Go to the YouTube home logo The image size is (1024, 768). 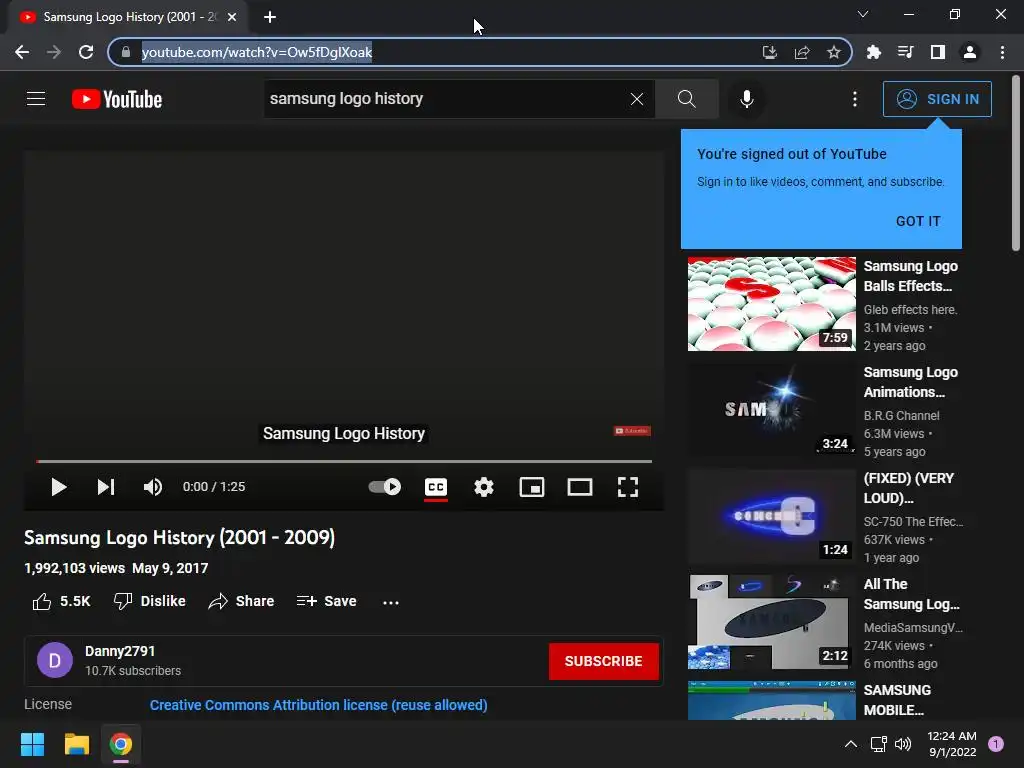click(x=117, y=99)
